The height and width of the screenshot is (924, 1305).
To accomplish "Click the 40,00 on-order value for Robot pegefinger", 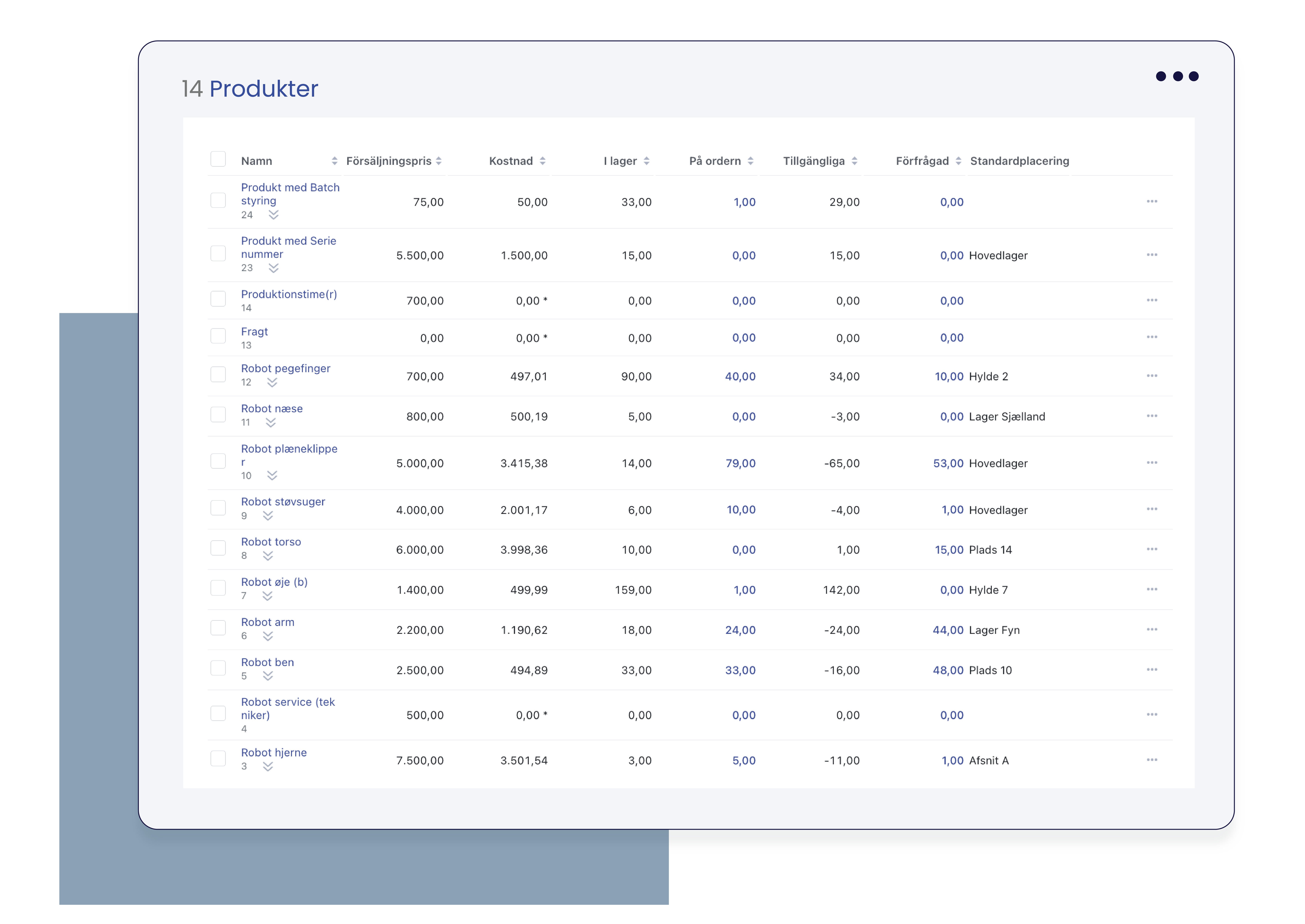I will pyautogui.click(x=740, y=377).
